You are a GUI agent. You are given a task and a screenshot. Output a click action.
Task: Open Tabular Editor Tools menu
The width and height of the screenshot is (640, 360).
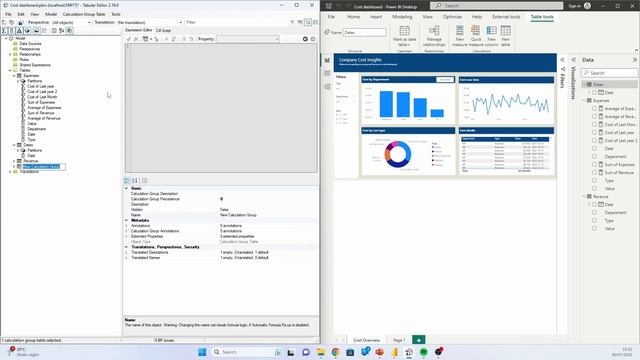coord(116,14)
